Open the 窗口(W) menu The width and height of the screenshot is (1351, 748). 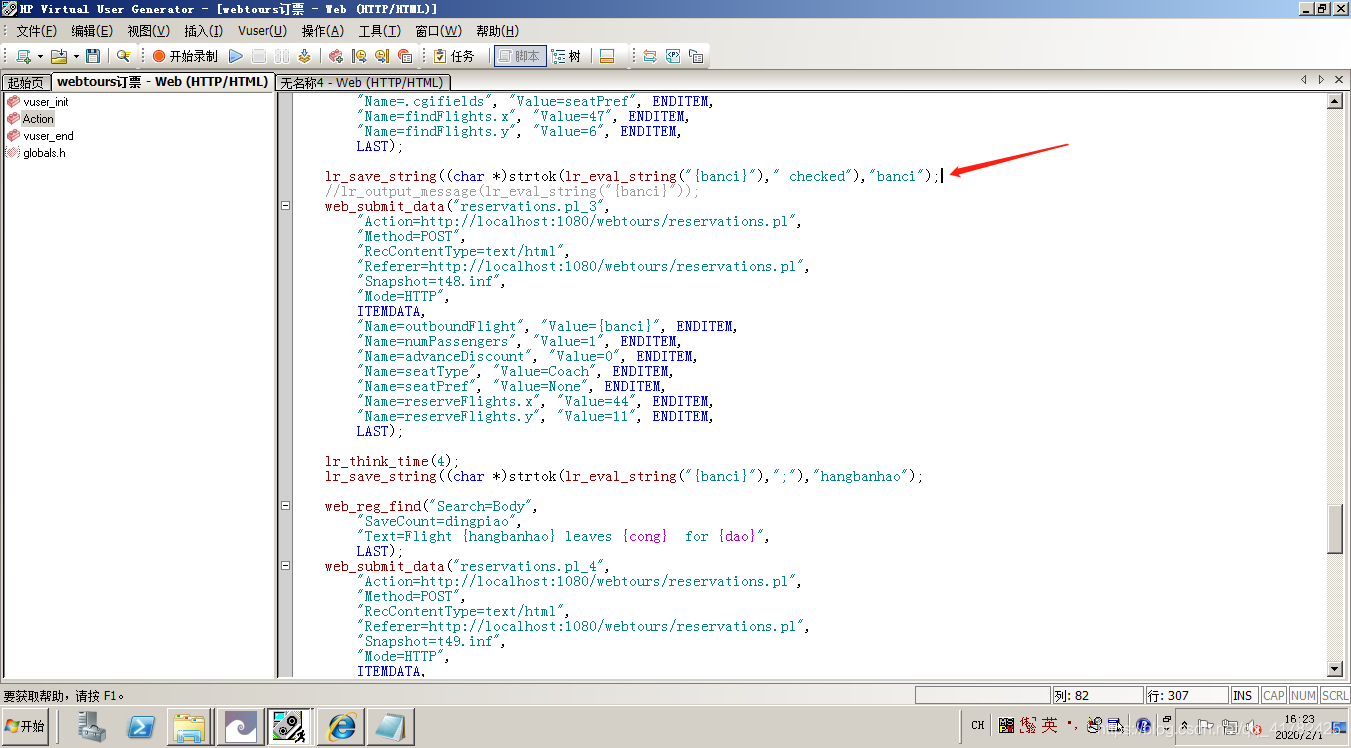(x=438, y=31)
